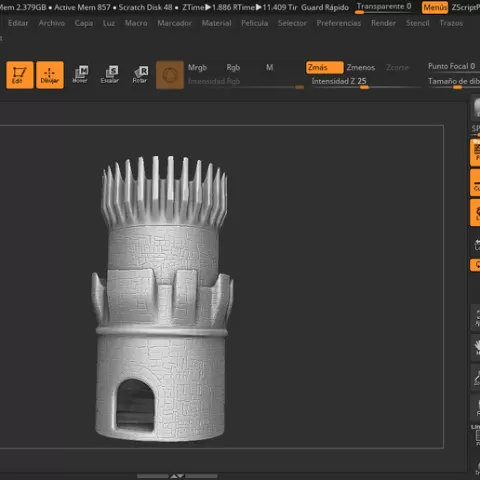Enable the Mrgb color mode
The width and height of the screenshot is (480, 480).
coord(197,67)
